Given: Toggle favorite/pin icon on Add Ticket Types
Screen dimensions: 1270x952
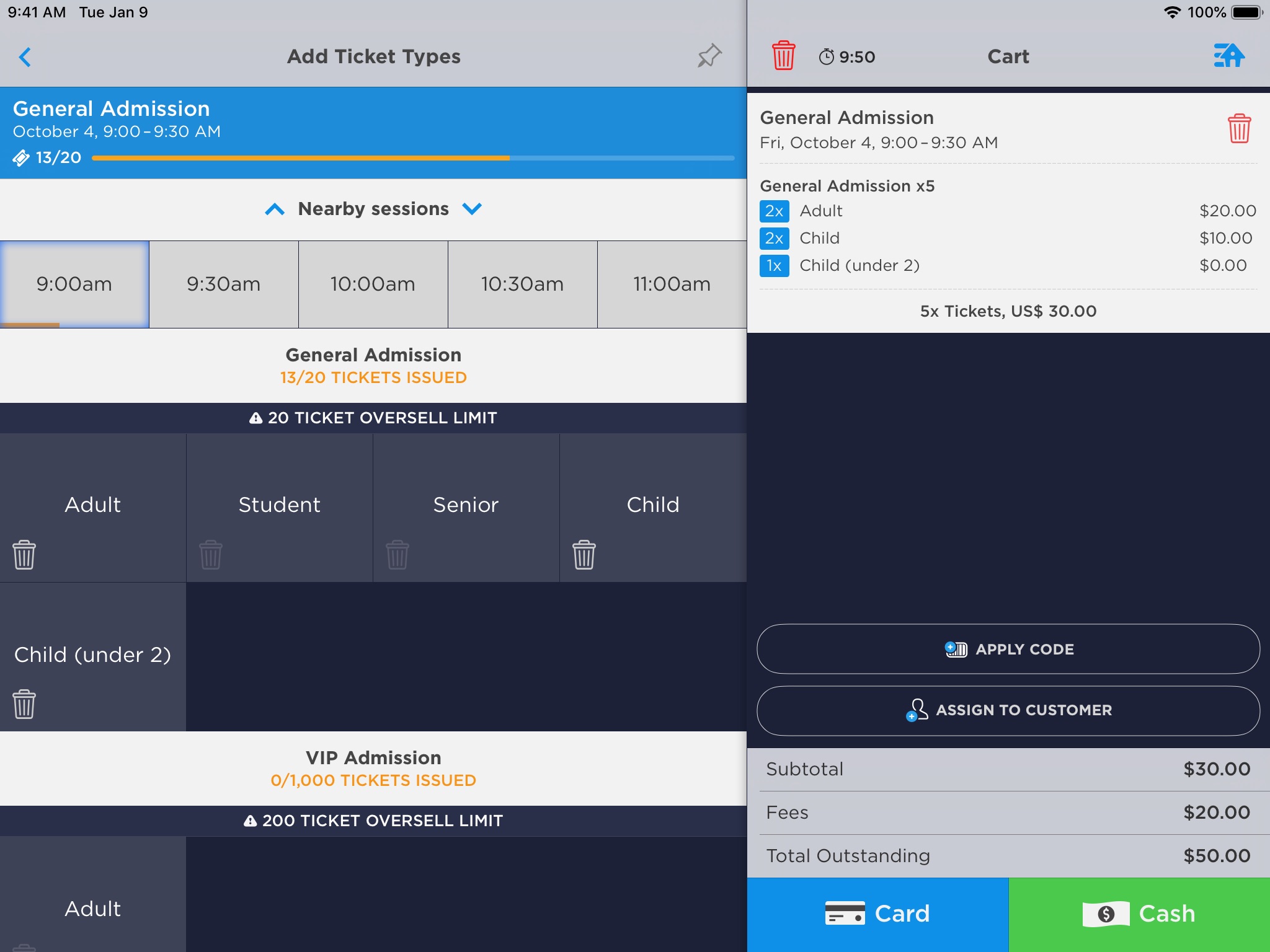Looking at the screenshot, I should pos(710,56).
